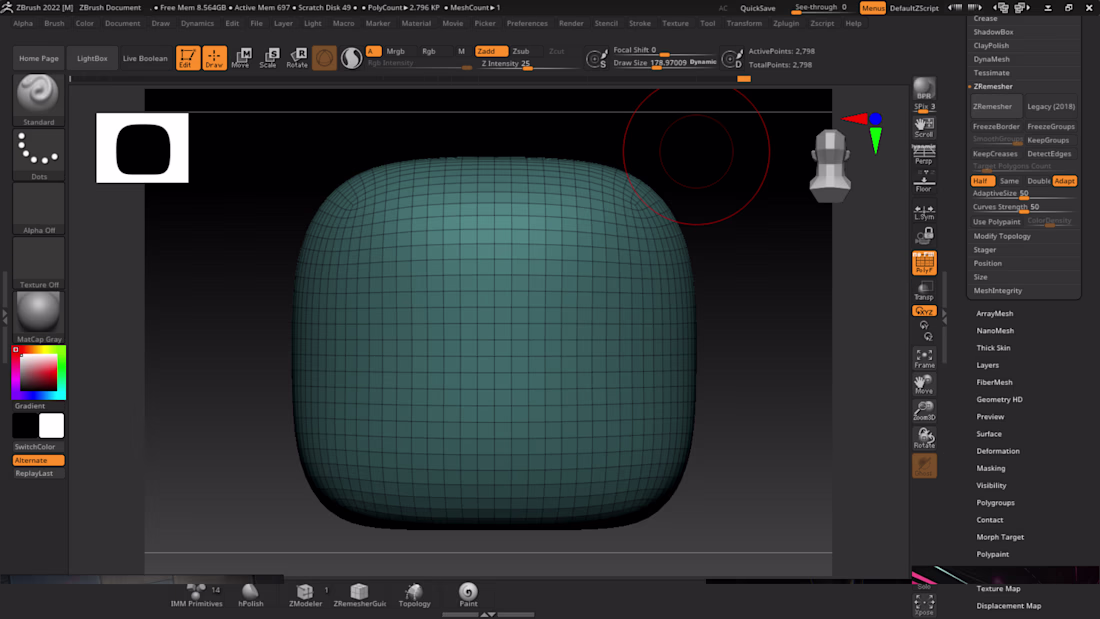Viewport: 1100px width, 619px height.
Task: Toggle PolyF wireframe display
Action: point(924,263)
